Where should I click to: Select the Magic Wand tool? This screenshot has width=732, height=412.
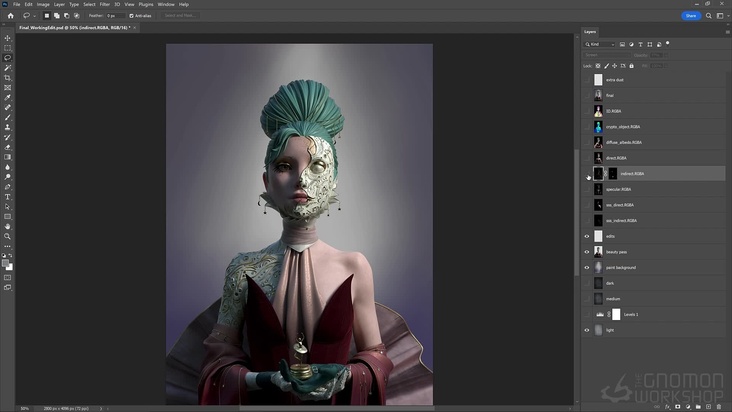[7, 68]
